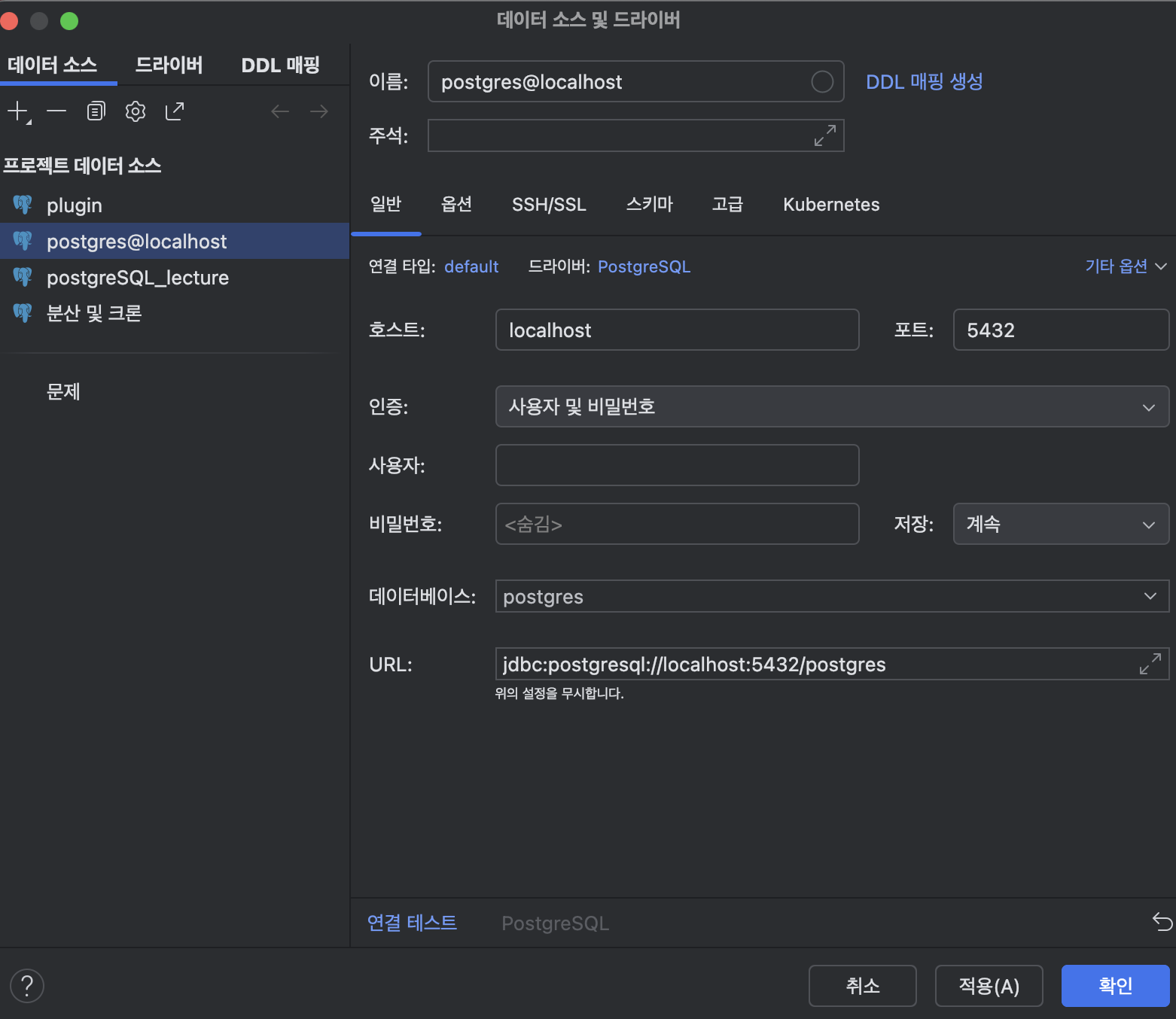Click the revert changes arrow icon

pos(1162,921)
